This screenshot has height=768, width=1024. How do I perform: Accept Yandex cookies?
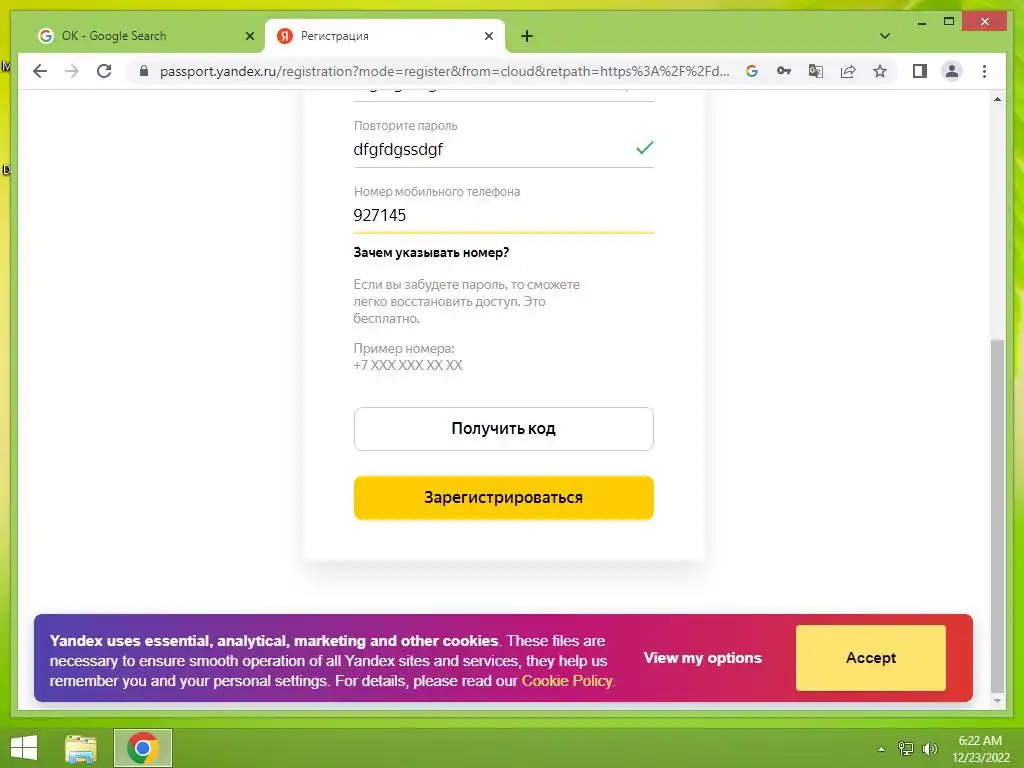coord(871,658)
